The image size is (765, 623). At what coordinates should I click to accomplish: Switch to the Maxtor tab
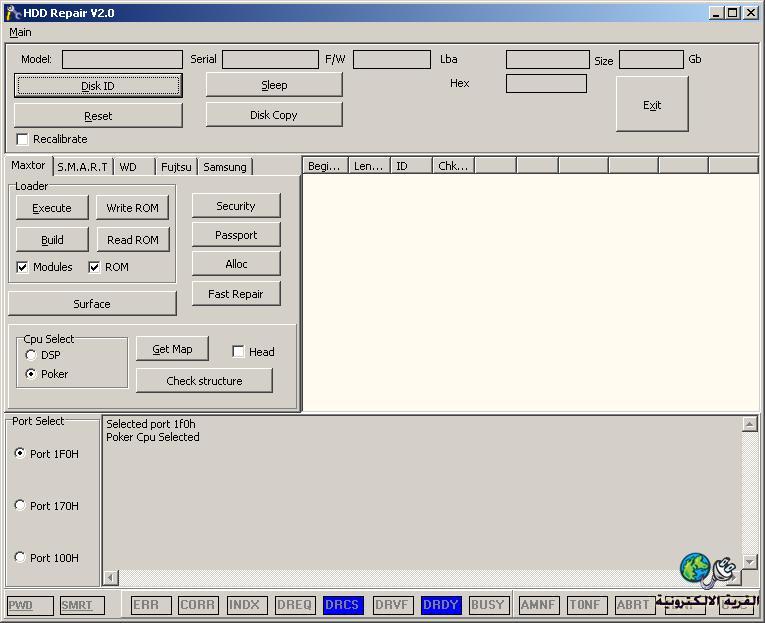tap(28, 165)
